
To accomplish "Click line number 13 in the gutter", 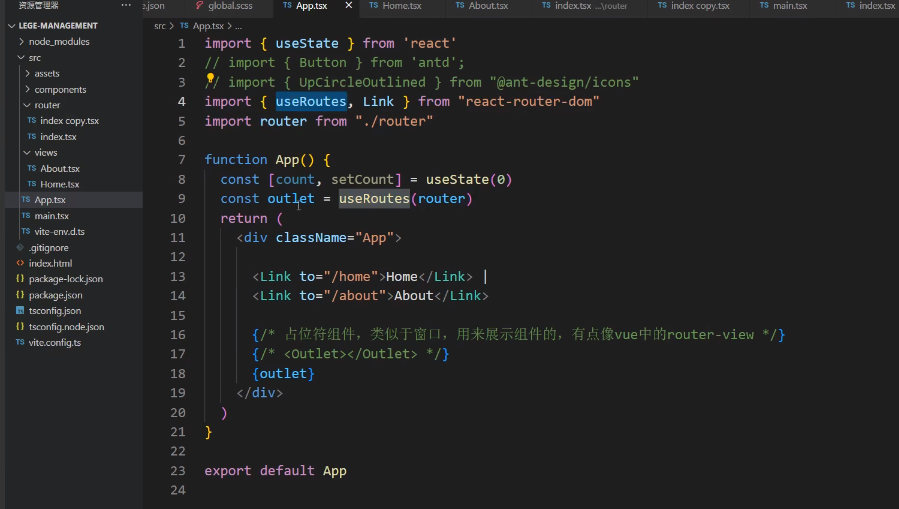I will pyautogui.click(x=178, y=277).
